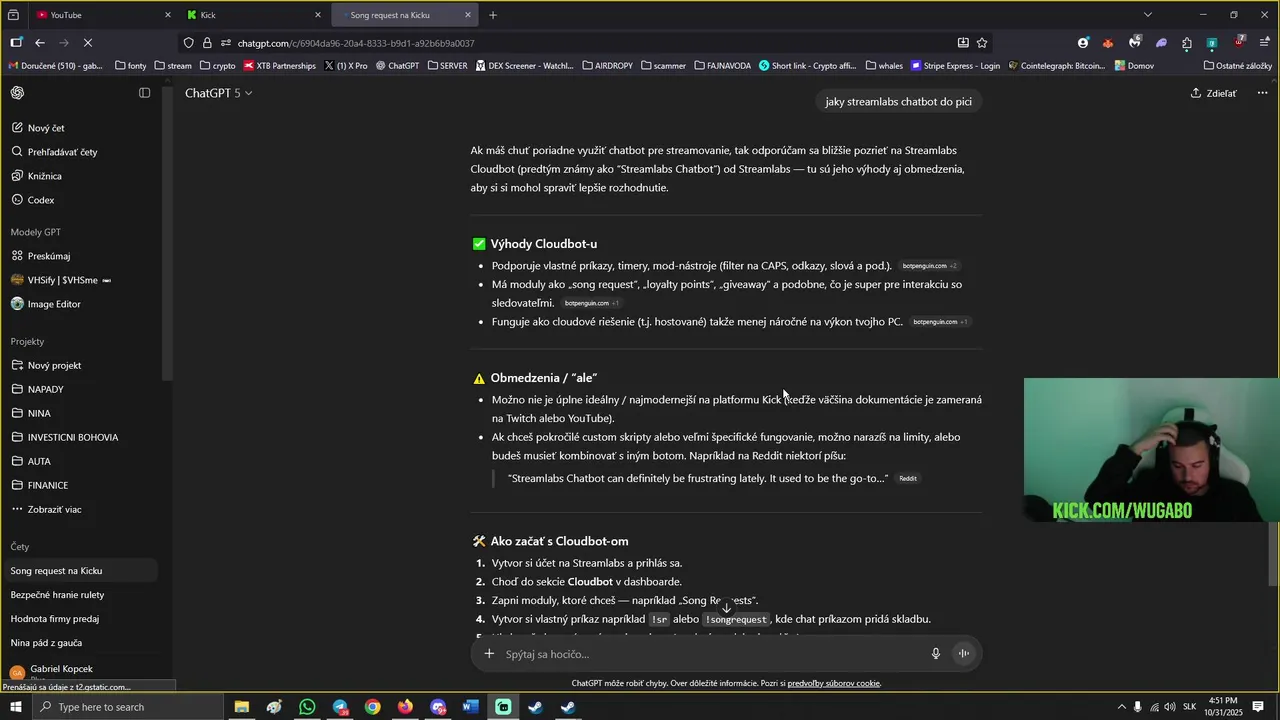Open ChatGPT 5 model selector dropdown
The image size is (1280, 720).
tap(219, 93)
